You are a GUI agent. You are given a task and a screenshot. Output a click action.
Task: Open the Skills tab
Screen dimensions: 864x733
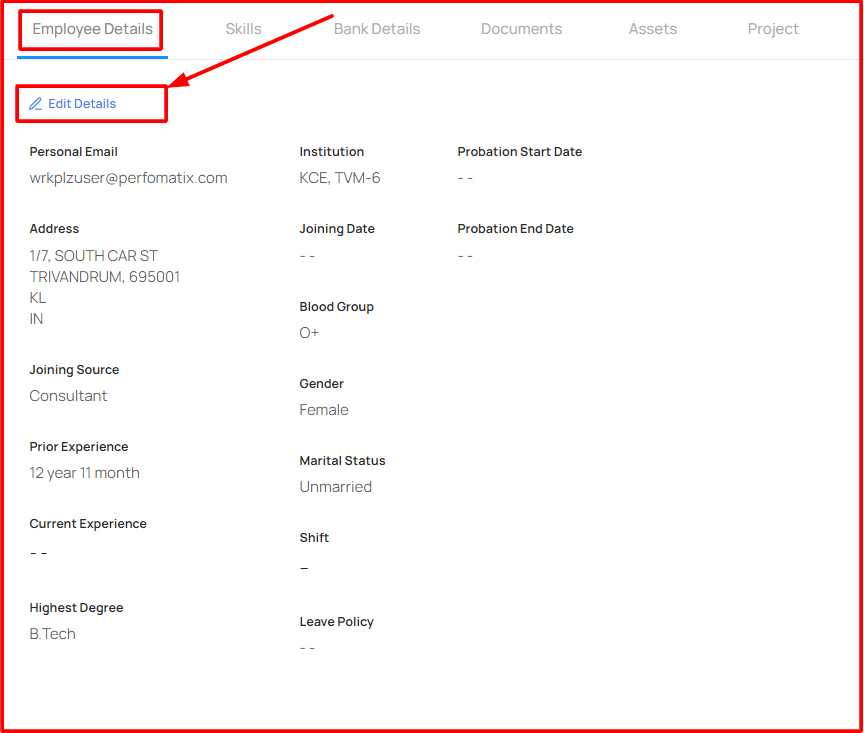[244, 29]
